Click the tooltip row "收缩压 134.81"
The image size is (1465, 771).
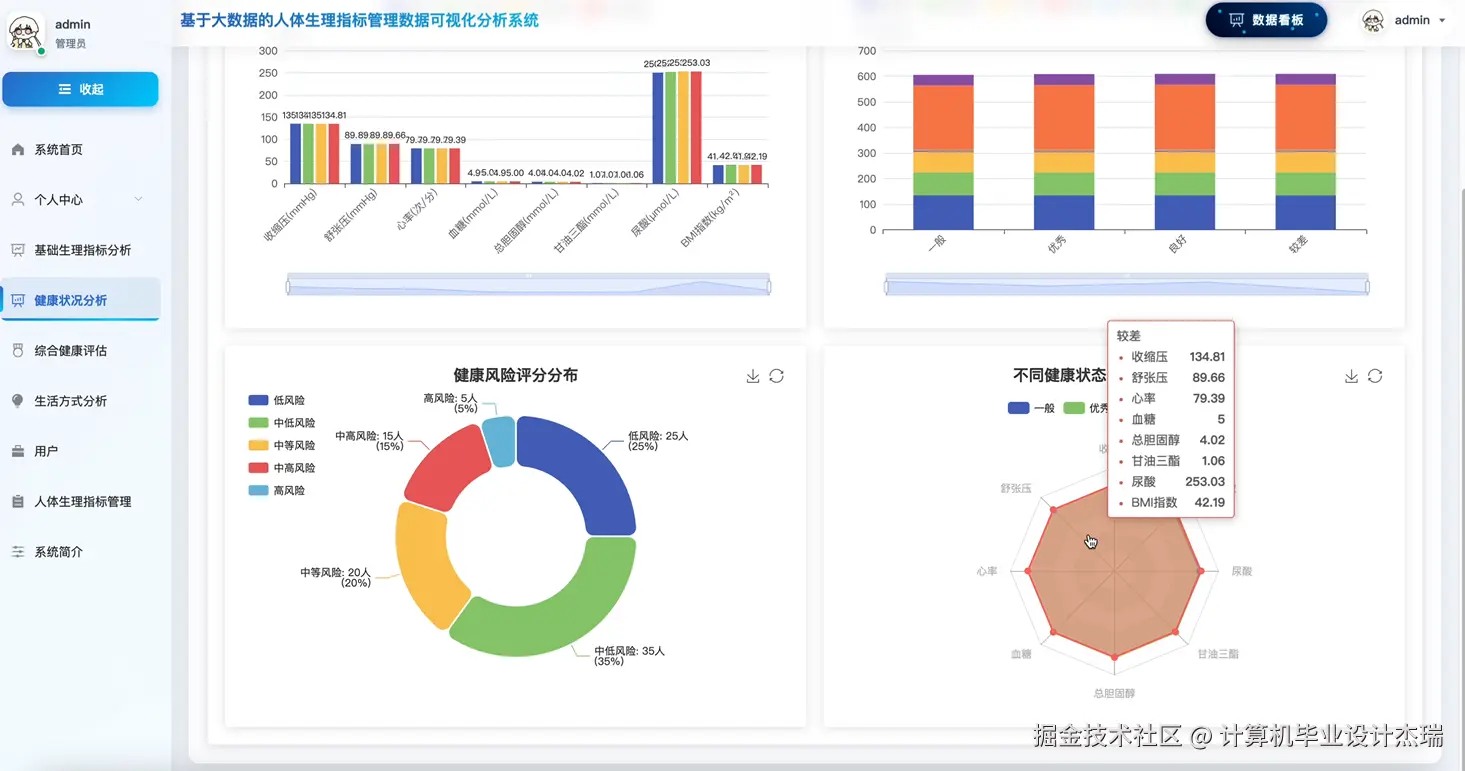(1171, 357)
